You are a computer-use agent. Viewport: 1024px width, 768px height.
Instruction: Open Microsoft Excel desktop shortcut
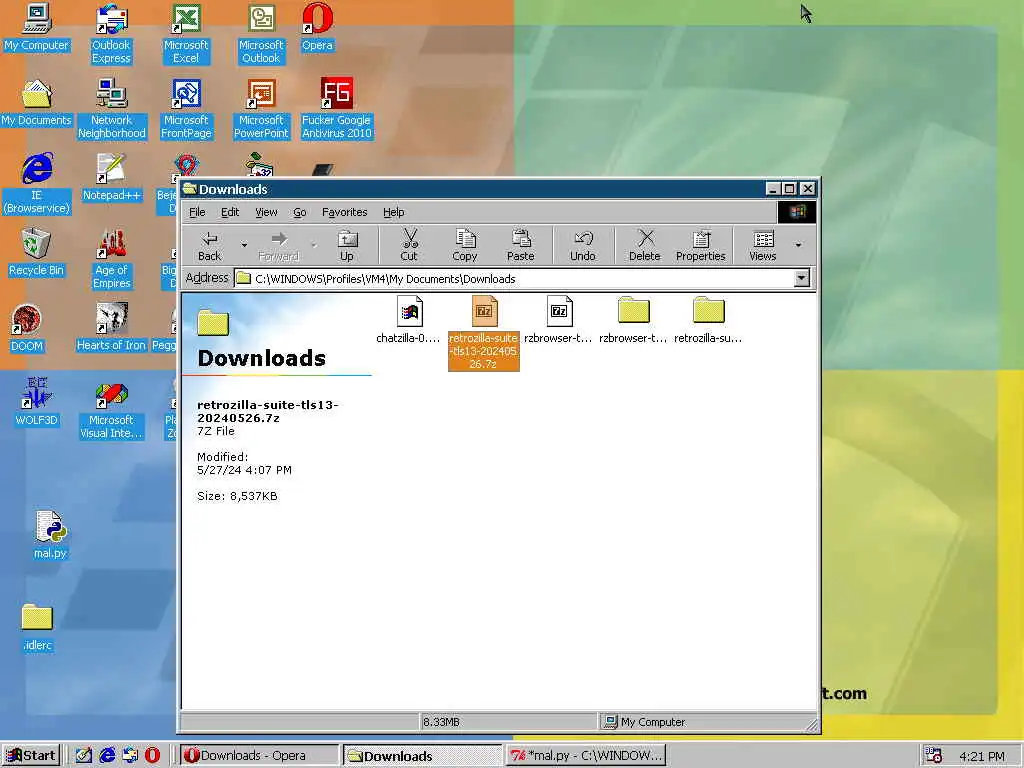click(x=186, y=34)
